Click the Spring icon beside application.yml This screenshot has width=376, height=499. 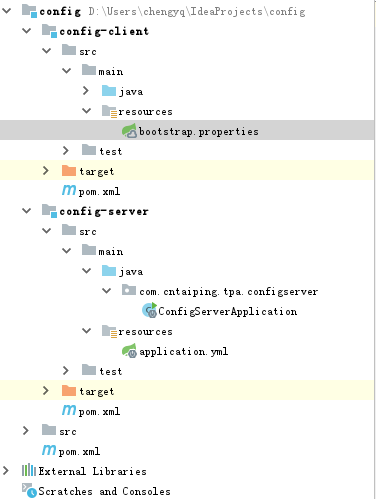pyautogui.click(x=129, y=351)
